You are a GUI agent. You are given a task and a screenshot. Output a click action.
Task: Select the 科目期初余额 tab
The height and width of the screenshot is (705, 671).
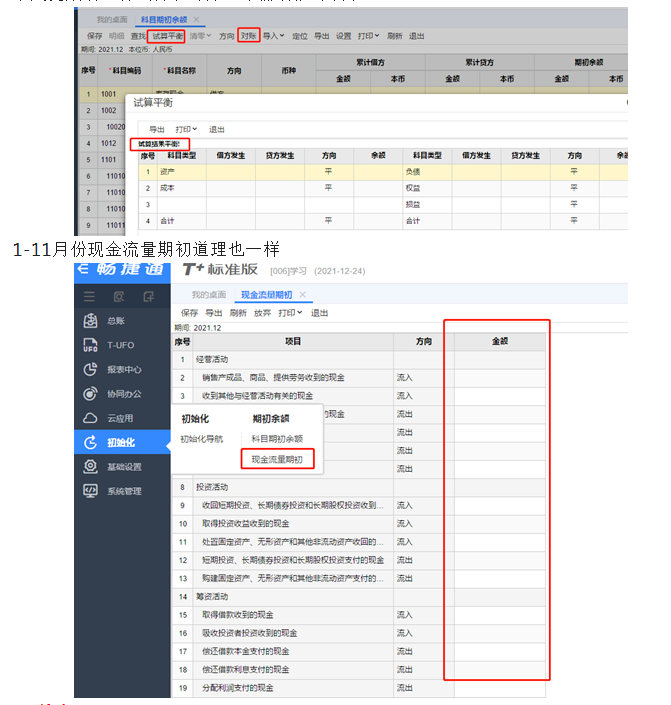coord(164,19)
